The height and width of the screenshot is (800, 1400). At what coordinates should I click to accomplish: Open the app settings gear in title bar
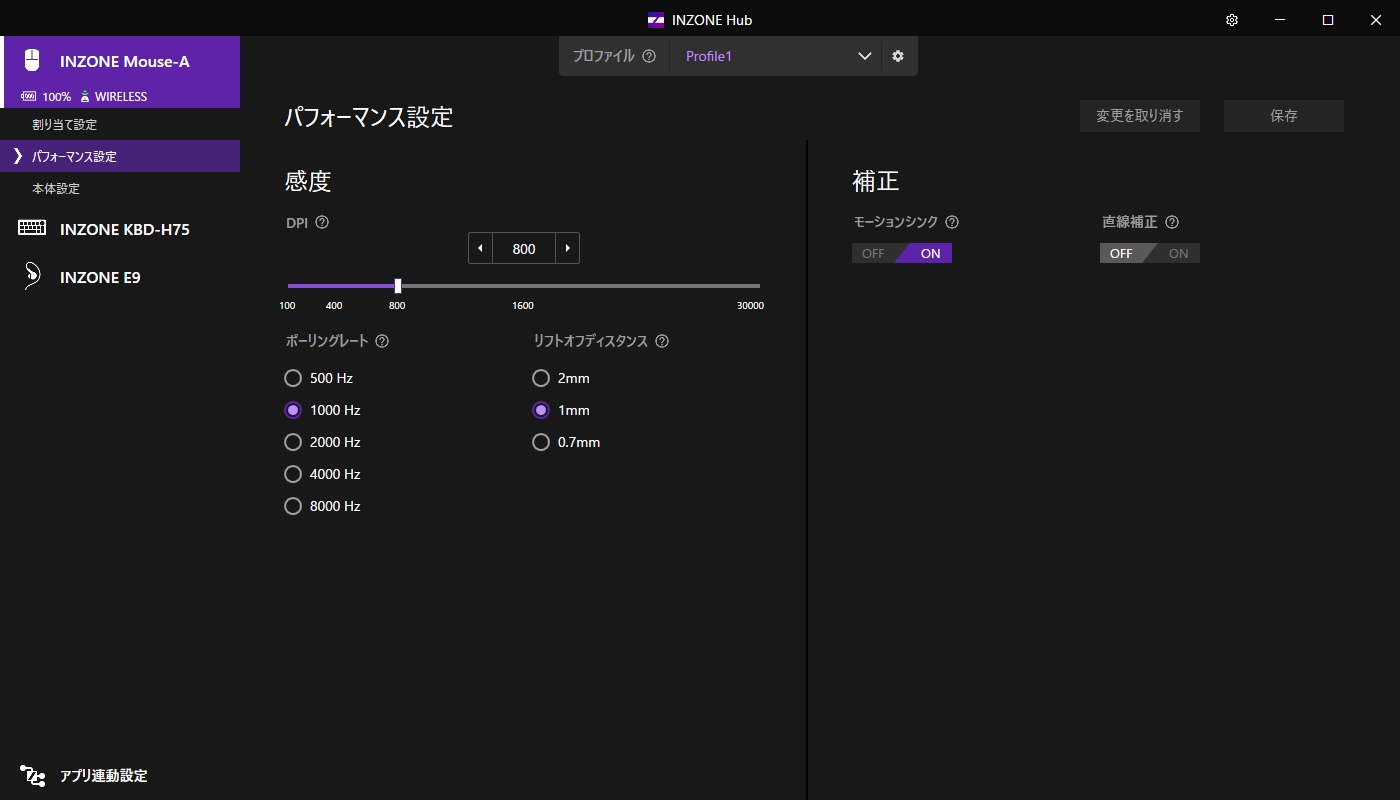click(1232, 20)
